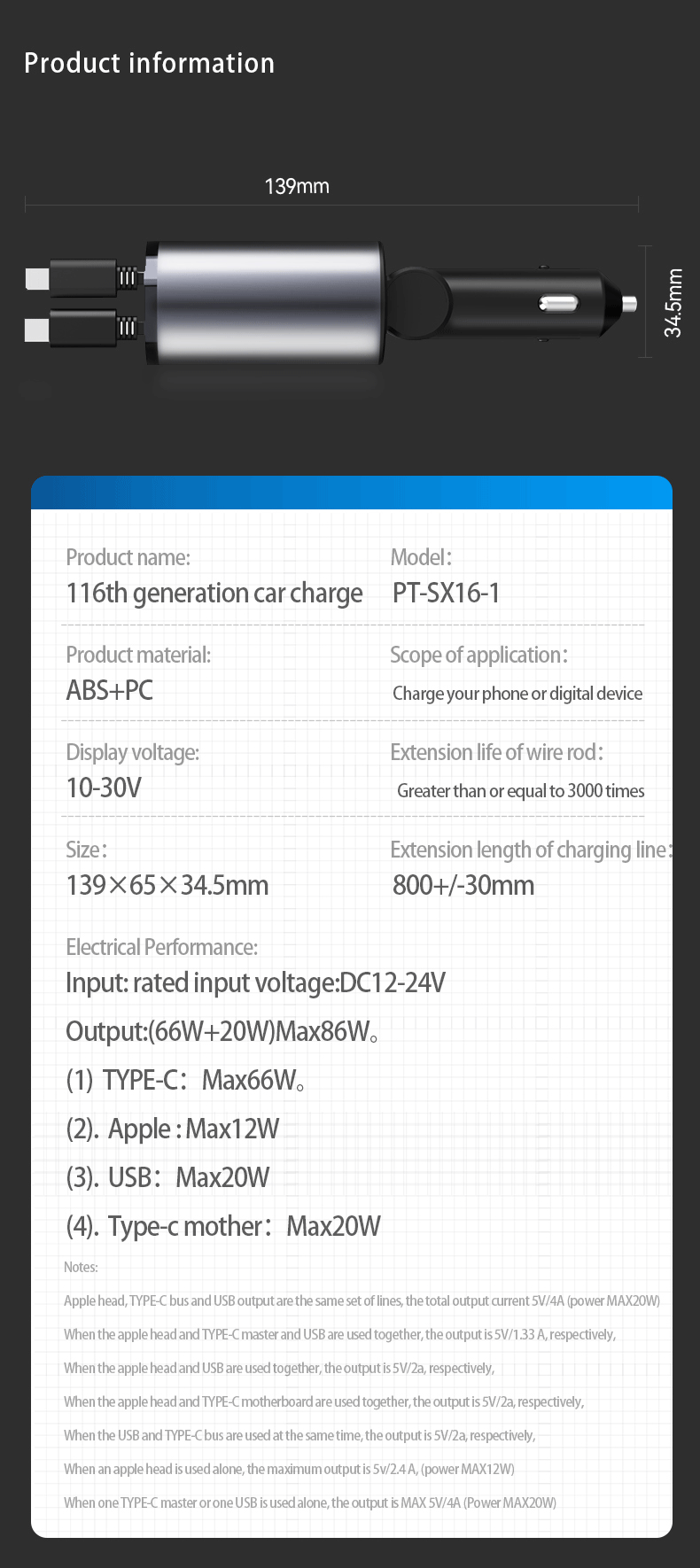Click the silver side contact on plug
Screen dimensions: 700x1568
pos(558,305)
